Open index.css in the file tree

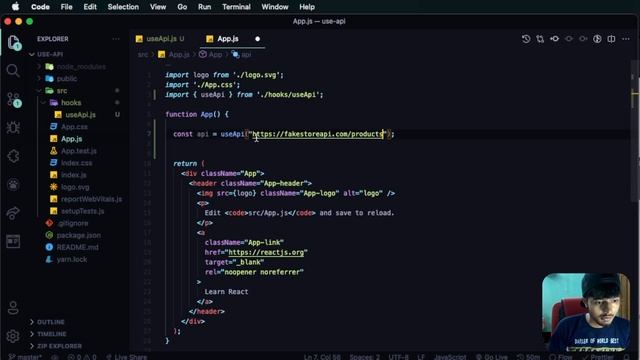click(76, 163)
